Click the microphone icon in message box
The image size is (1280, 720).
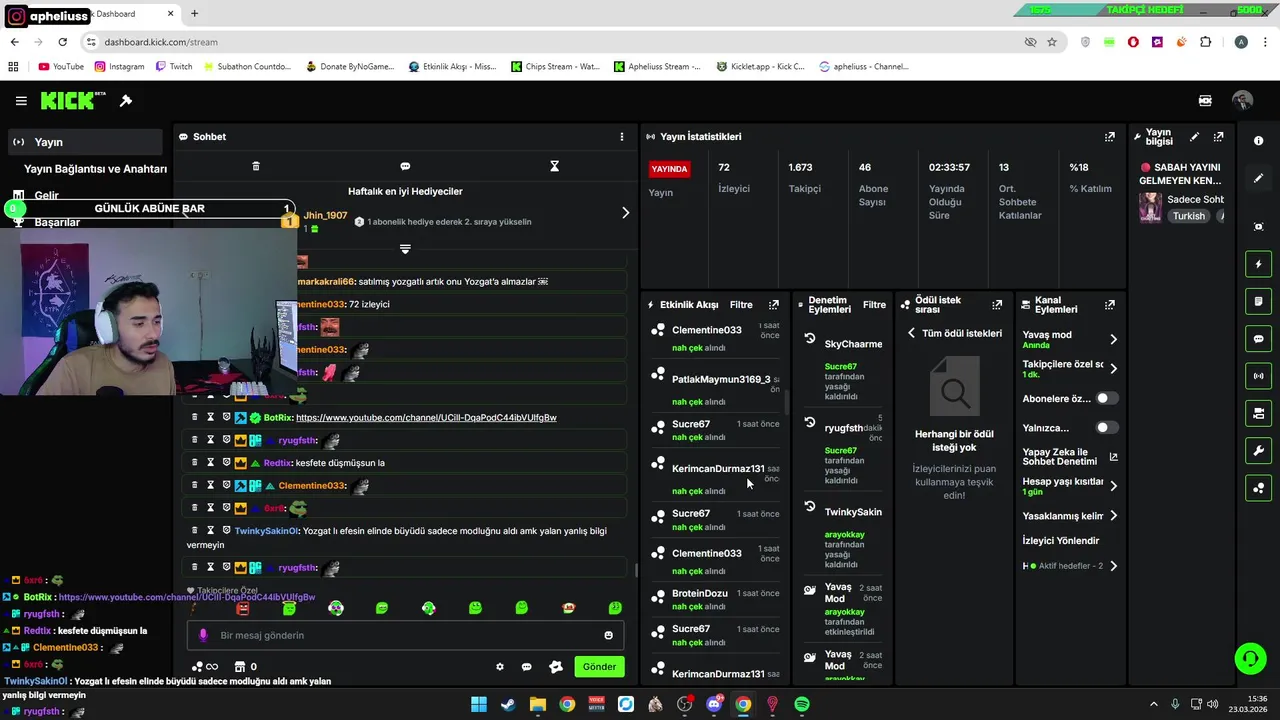click(203, 635)
